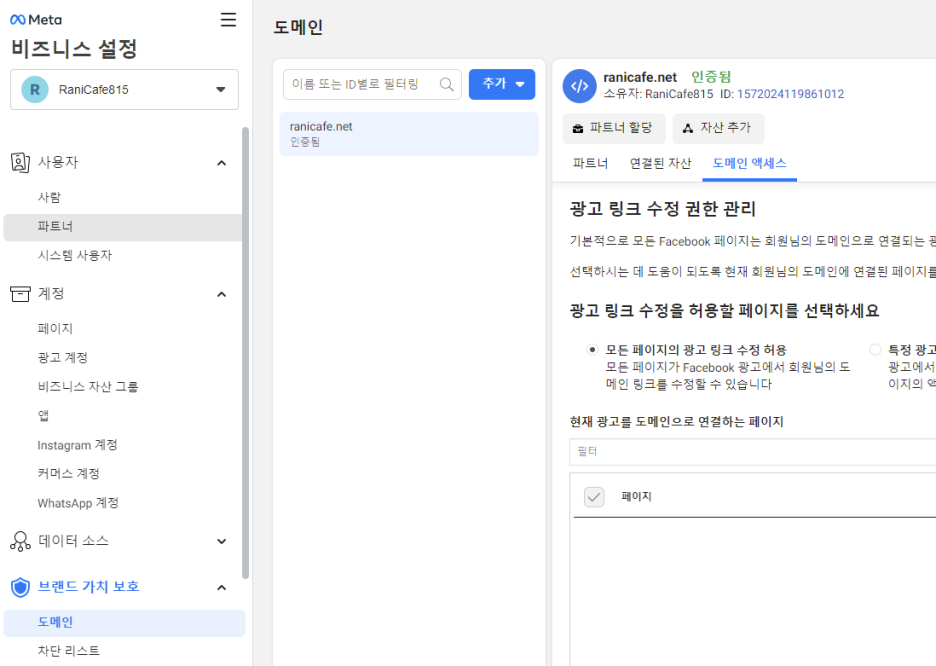
Task: Open 시스템 사용자 in the sidebar
Action: [x=75, y=255]
